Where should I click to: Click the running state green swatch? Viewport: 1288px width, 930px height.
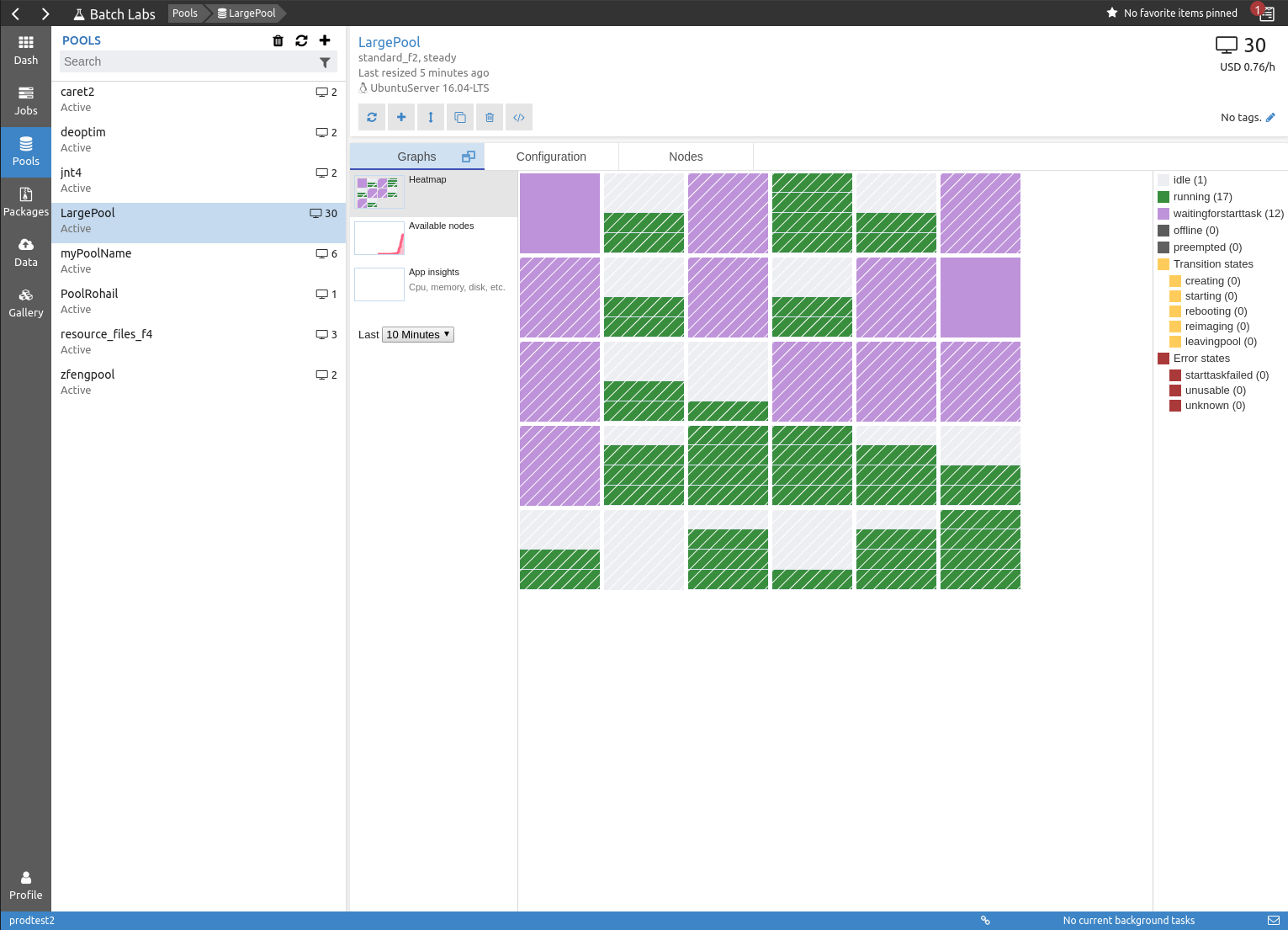coord(1163,197)
